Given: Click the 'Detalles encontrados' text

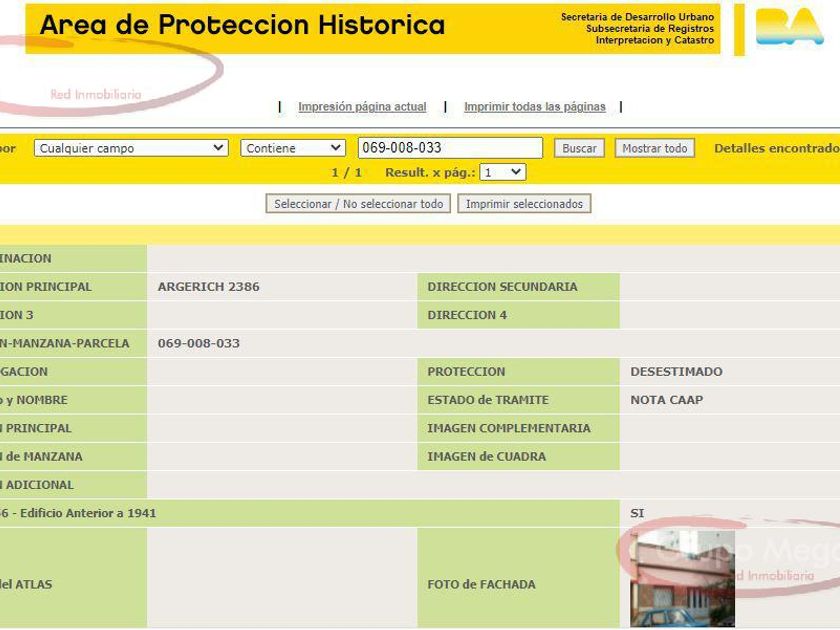Looking at the screenshot, I should coord(777,148).
